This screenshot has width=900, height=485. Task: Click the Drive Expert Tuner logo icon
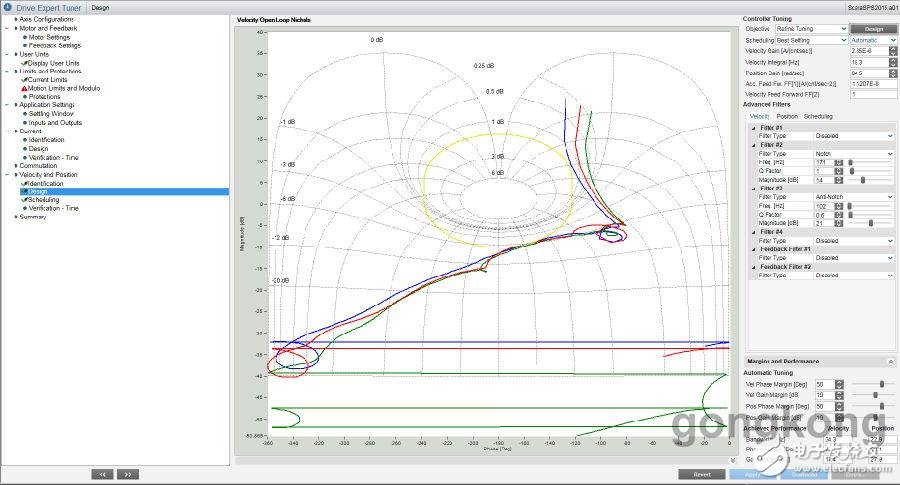coord(9,7)
